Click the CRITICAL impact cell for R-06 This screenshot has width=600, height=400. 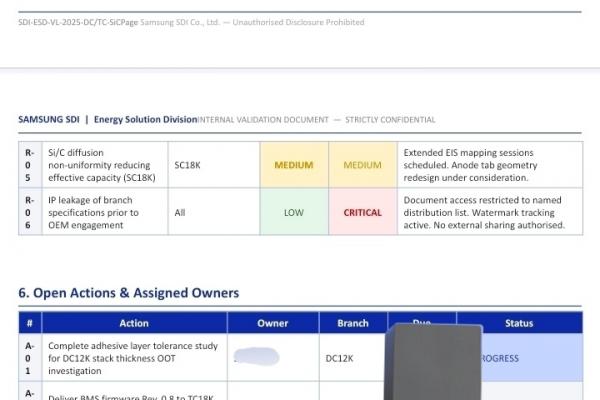(362, 212)
